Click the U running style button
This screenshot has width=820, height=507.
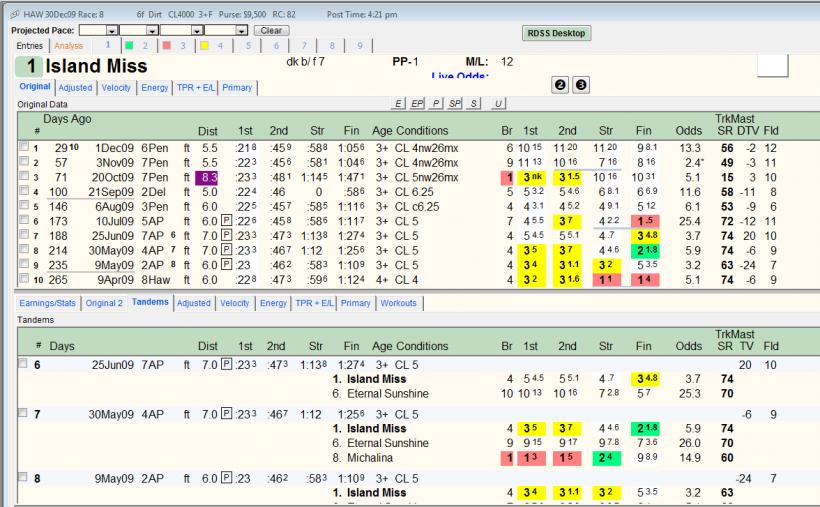498,104
